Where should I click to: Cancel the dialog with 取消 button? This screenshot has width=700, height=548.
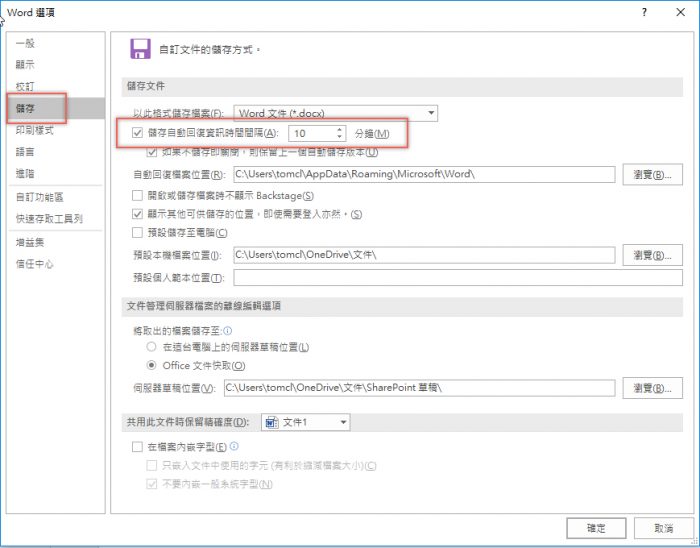click(x=663, y=528)
